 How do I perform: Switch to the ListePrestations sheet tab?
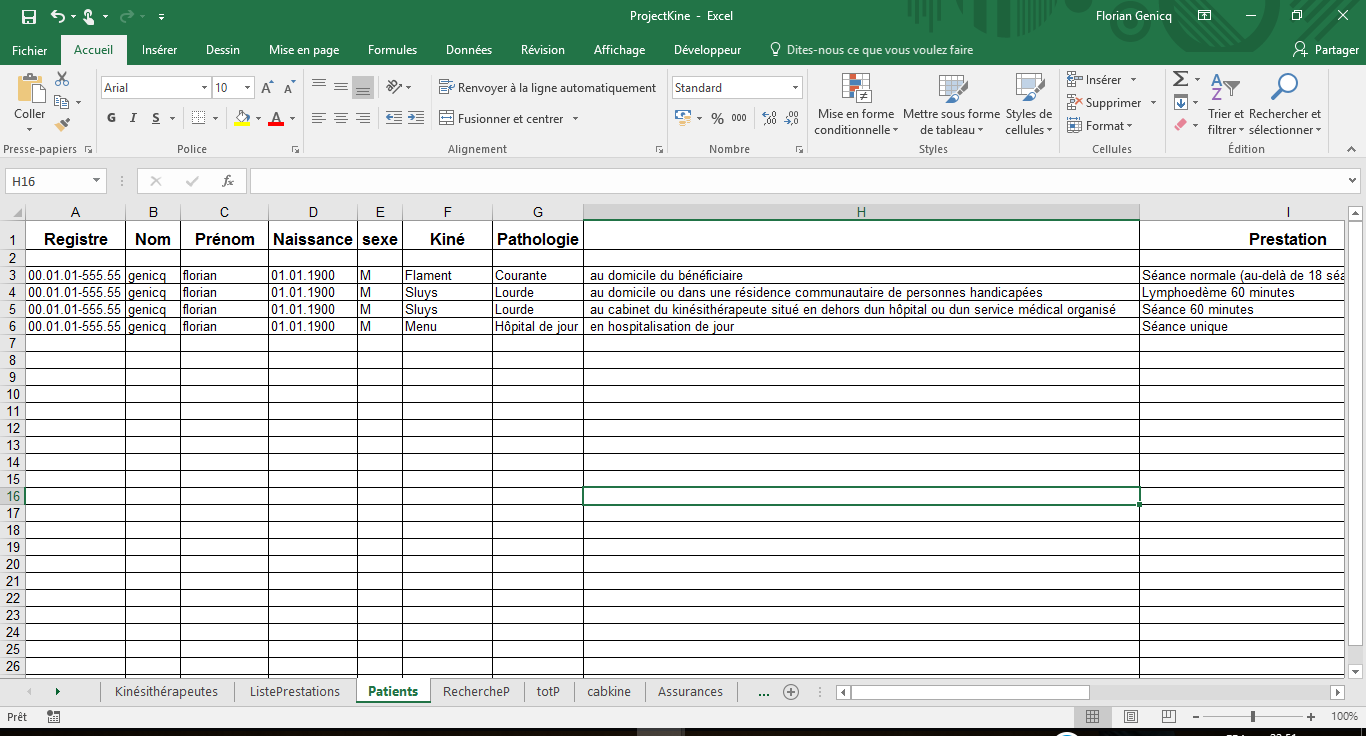(295, 692)
